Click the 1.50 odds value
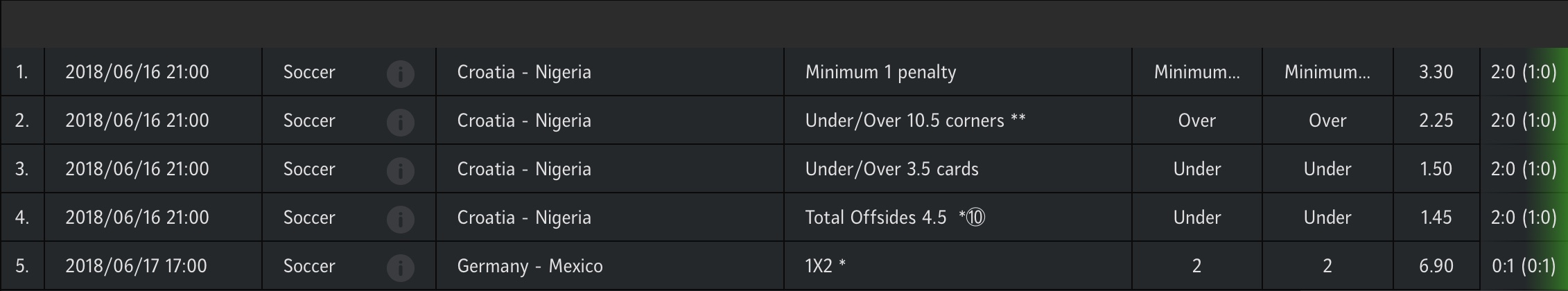The width and height of the screenshot is (1568, 291). (x=1436, y=169)
